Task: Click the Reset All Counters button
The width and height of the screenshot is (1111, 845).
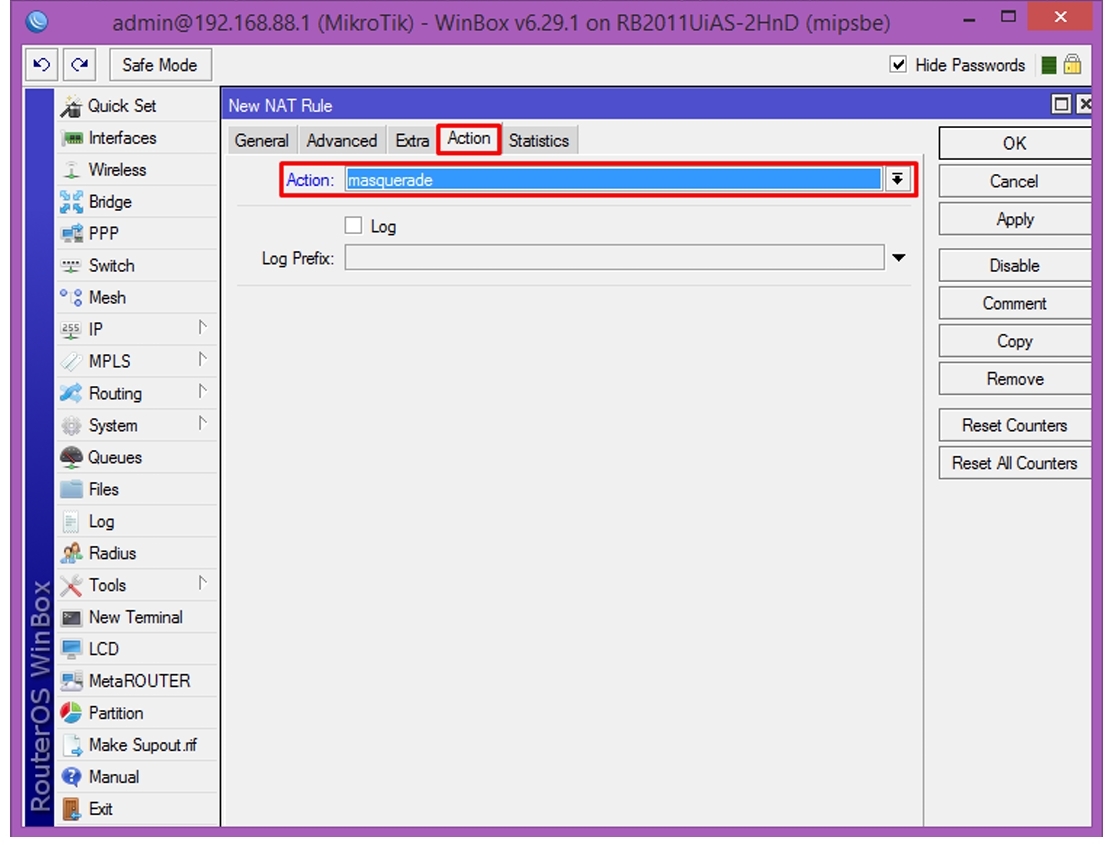Action: (1015, 463)
